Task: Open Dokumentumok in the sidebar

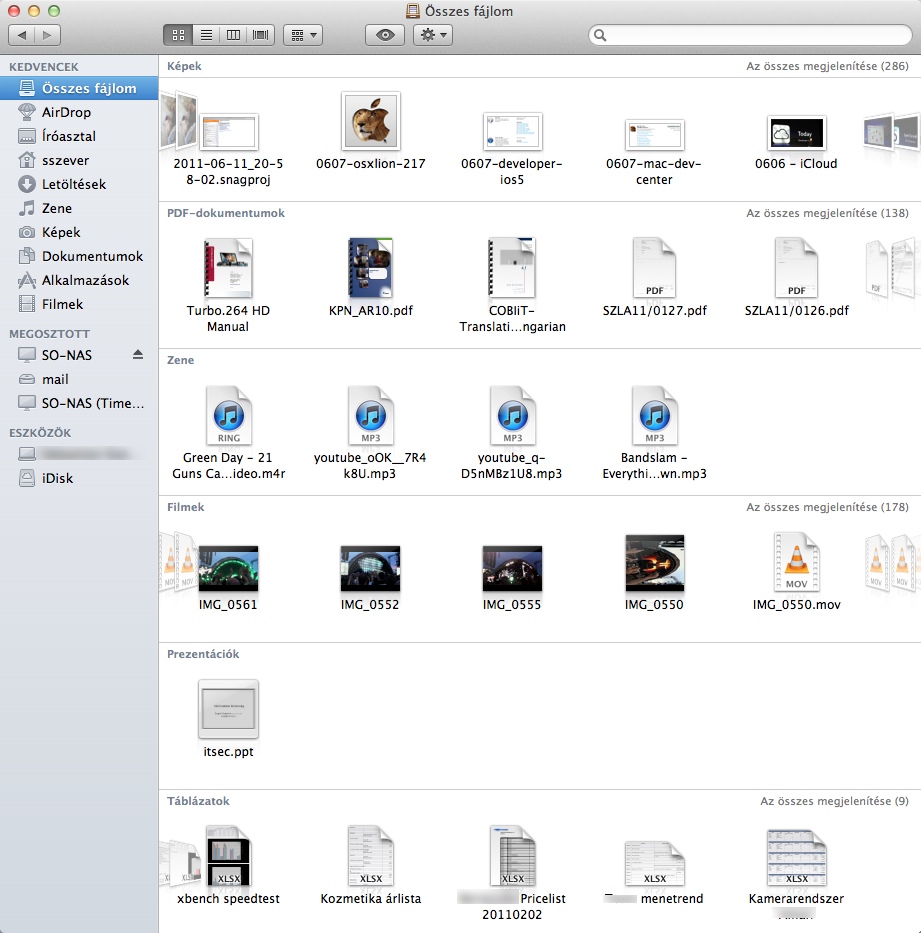Action: click(79, 256)
